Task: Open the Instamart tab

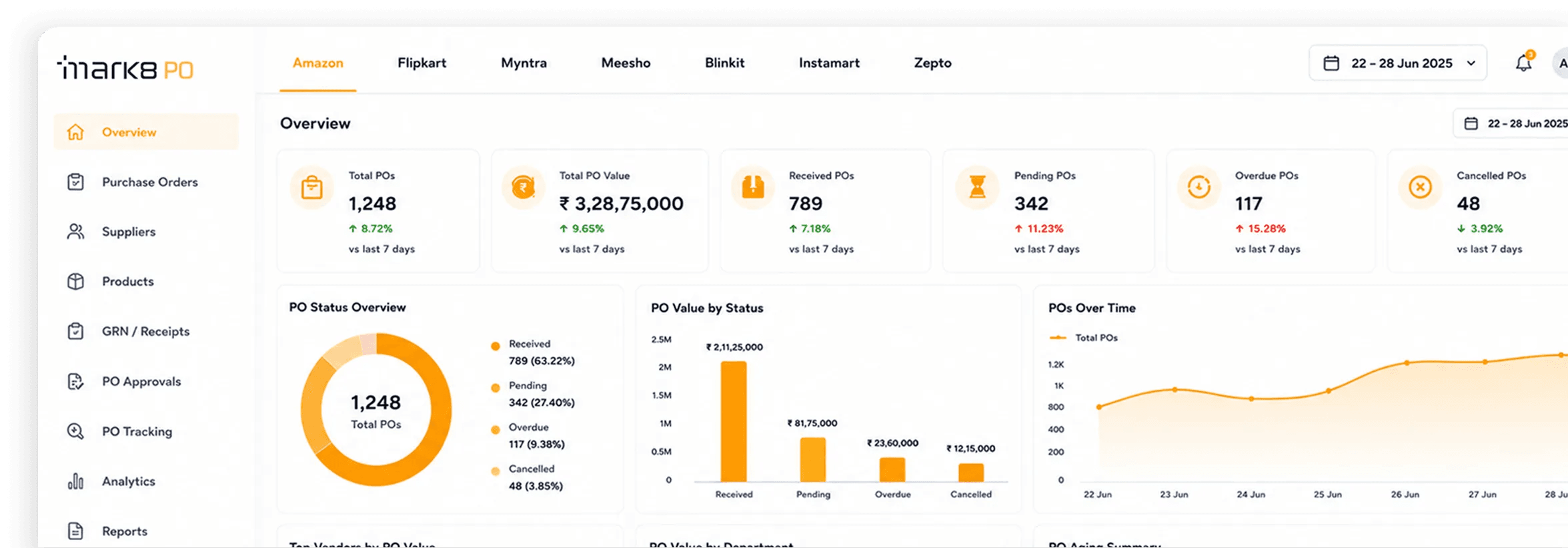Action: pyautogui.click(x=830, y=63)
